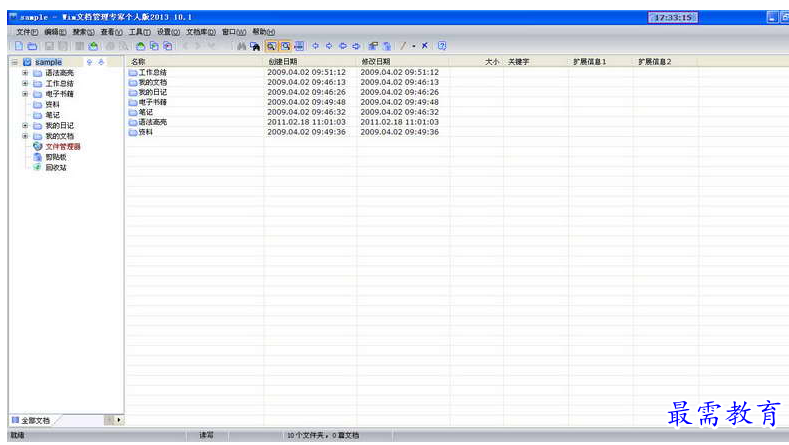Expand the 我的日记 tree node
789x445 pixels.
pos(25,125)
